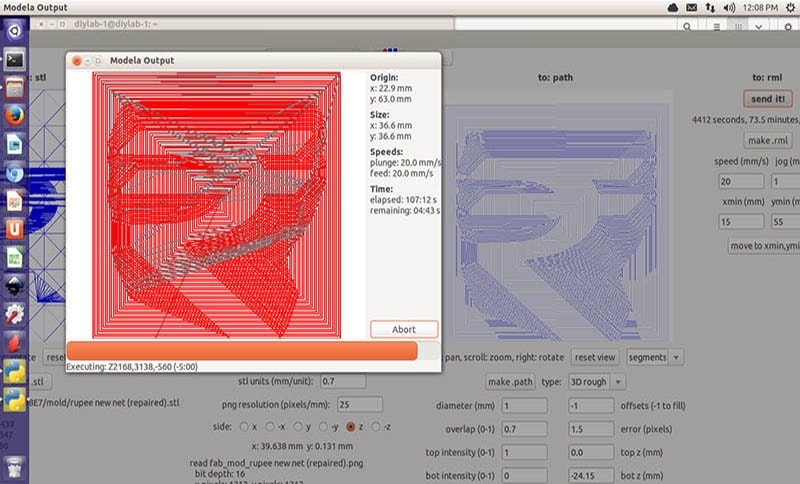Open gear settings in background file window
This screenshot has width=800, height=484.
tap(788, 27)
